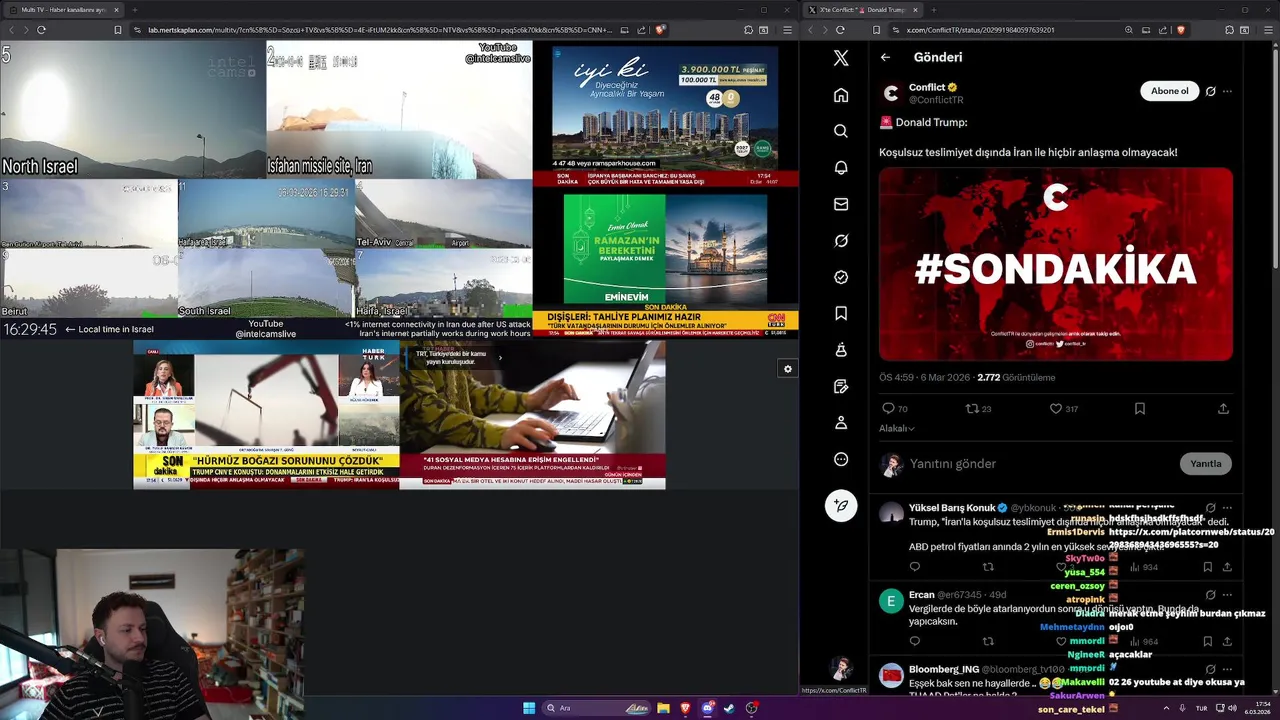1280x720 pixels.
Task: Click the taskbar Ara search box
Action: pos(597,708)
